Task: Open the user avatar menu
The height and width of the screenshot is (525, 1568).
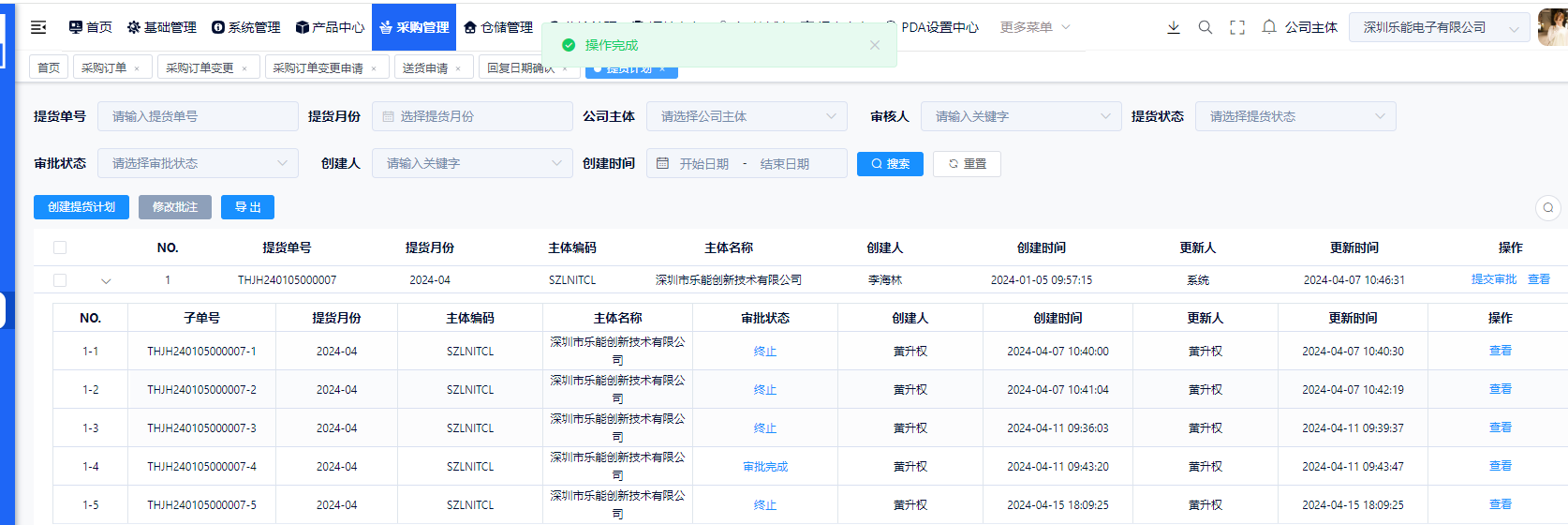Action: tap(1553, 27)
